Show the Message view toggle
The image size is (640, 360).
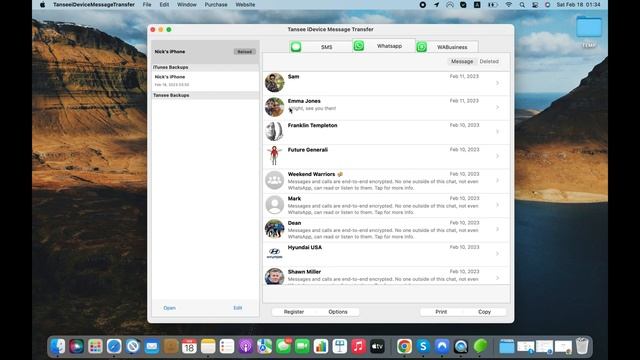click(462, 61)
